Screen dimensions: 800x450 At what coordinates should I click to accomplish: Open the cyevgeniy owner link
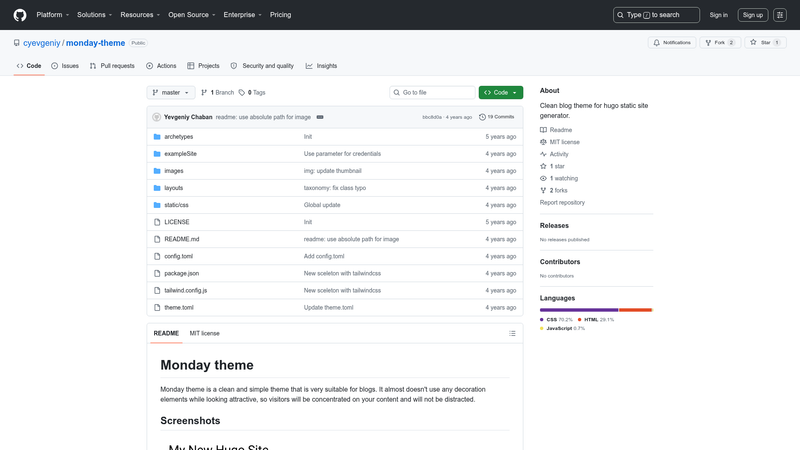42,43
